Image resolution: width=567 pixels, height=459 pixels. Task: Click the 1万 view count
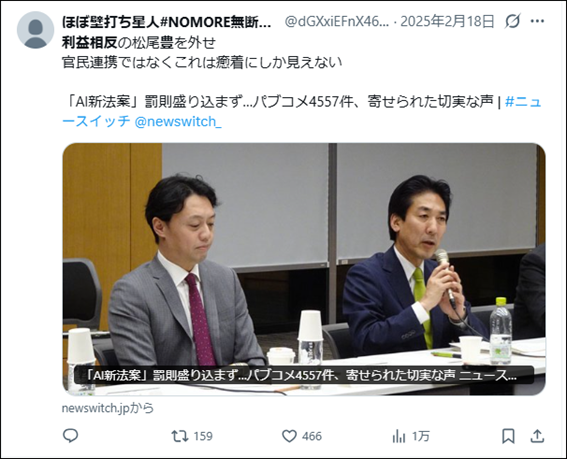point(421,436)
